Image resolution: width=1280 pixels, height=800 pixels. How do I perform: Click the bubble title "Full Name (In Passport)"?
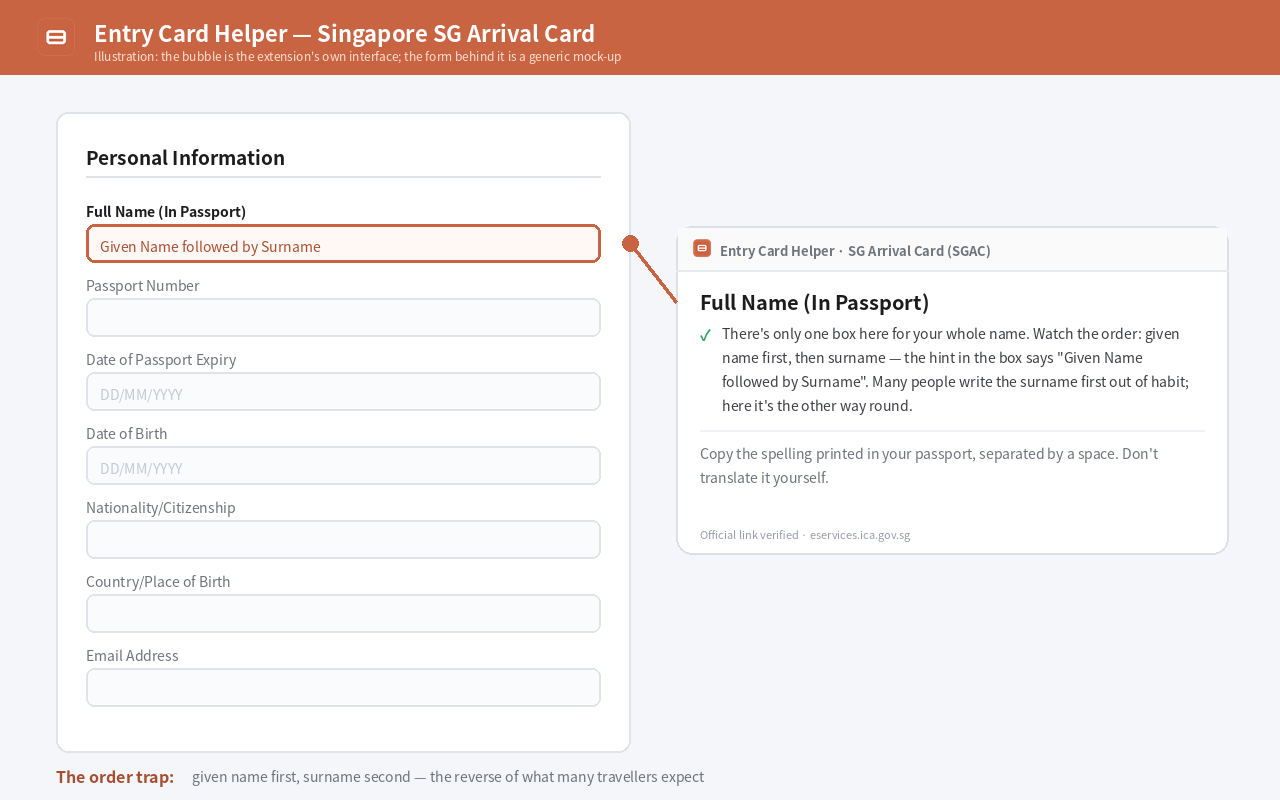click(815, 303)
